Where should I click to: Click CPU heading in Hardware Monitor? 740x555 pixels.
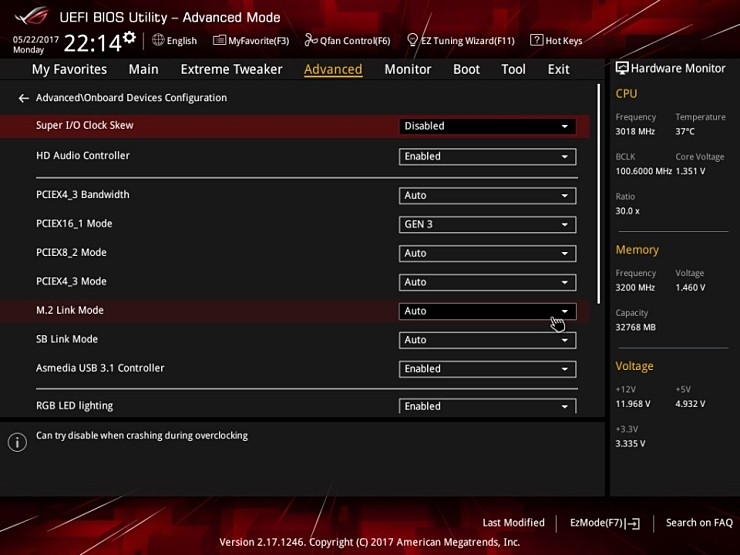point(626,94)
